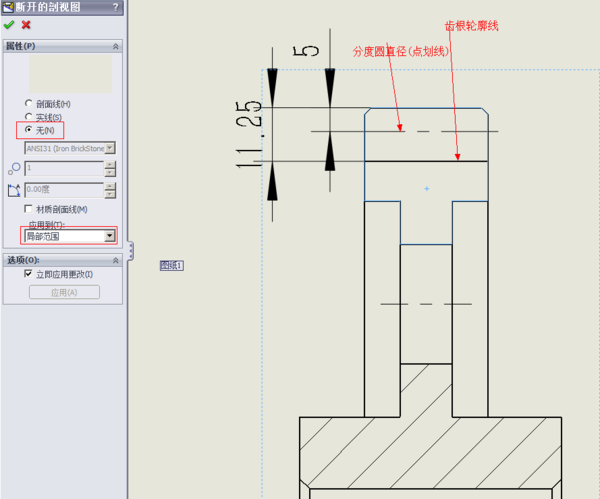The height and width of the screenshot is (499, 600).
Task: Cancel using the red X icon
Action: pyautogui.click(x=26, y=25)
